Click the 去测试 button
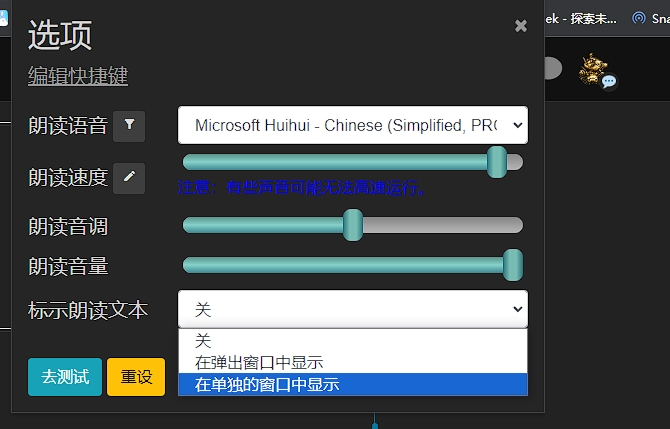The height and width of the screenshot is (429, 670). [65, 377]
